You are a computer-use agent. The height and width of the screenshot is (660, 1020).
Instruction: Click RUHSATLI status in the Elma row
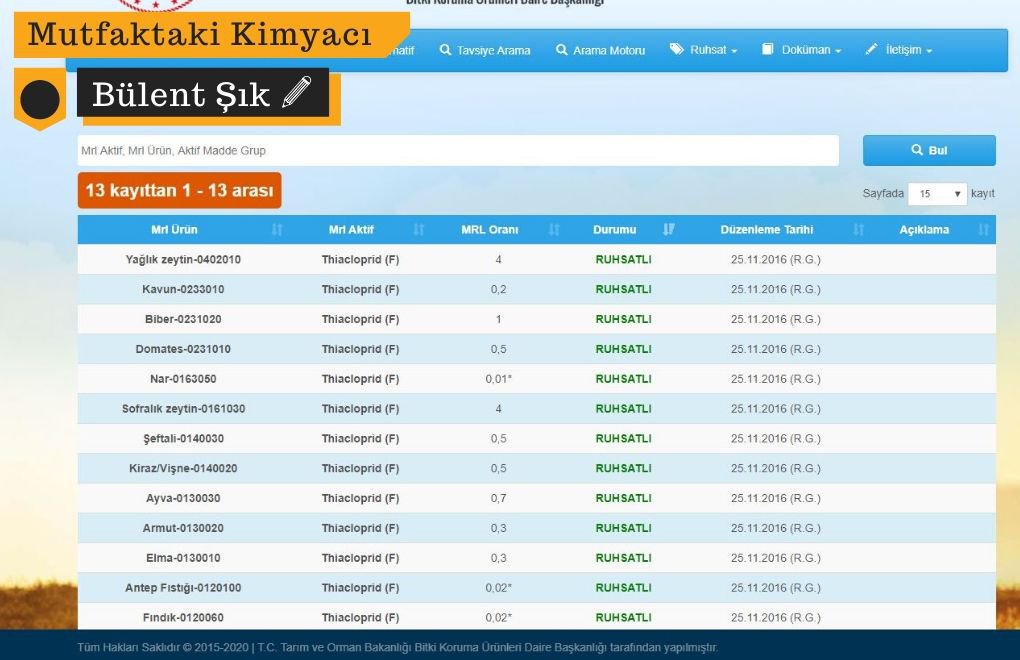(623, 558)
